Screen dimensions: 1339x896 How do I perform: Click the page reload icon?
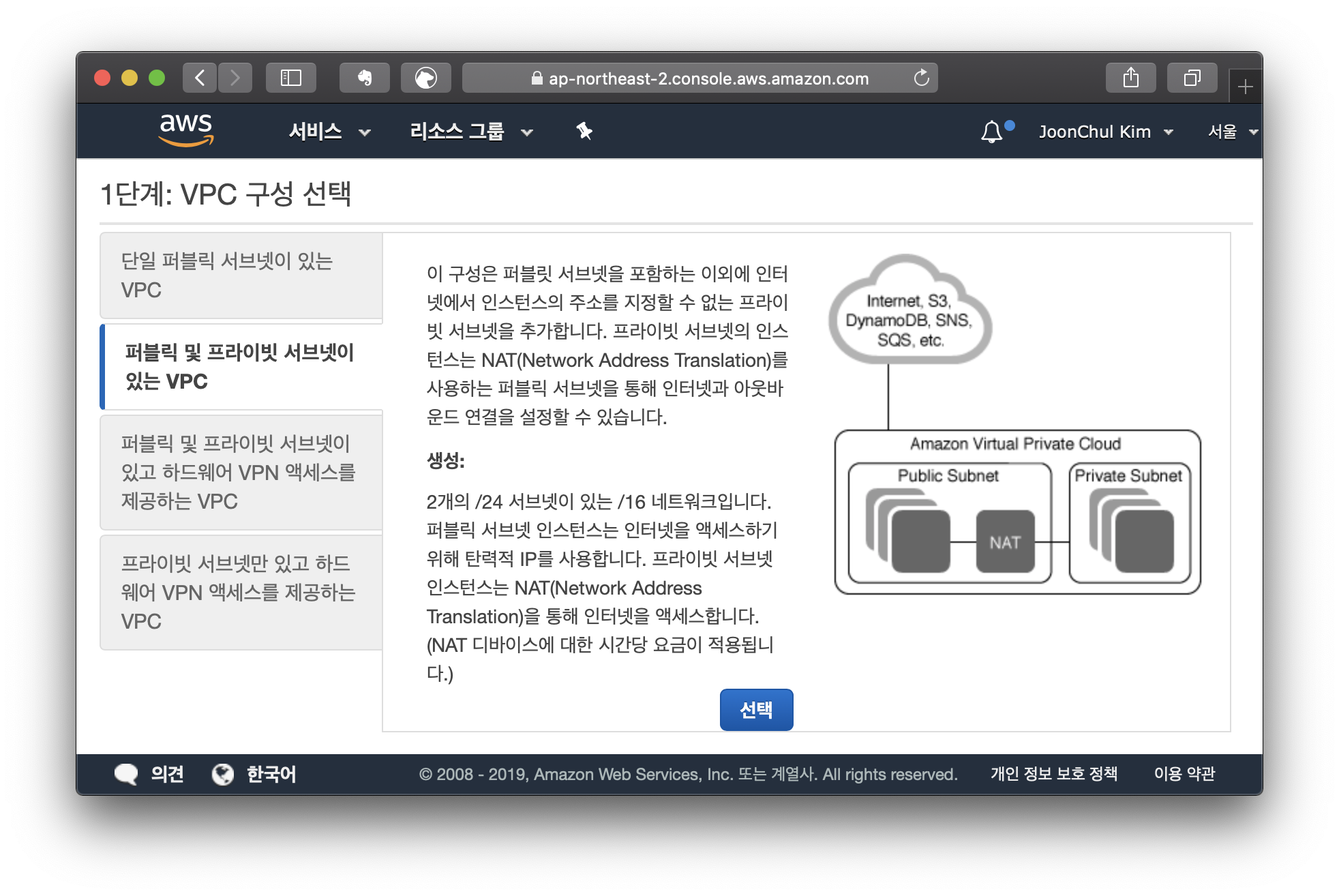(x=921, y=78)
